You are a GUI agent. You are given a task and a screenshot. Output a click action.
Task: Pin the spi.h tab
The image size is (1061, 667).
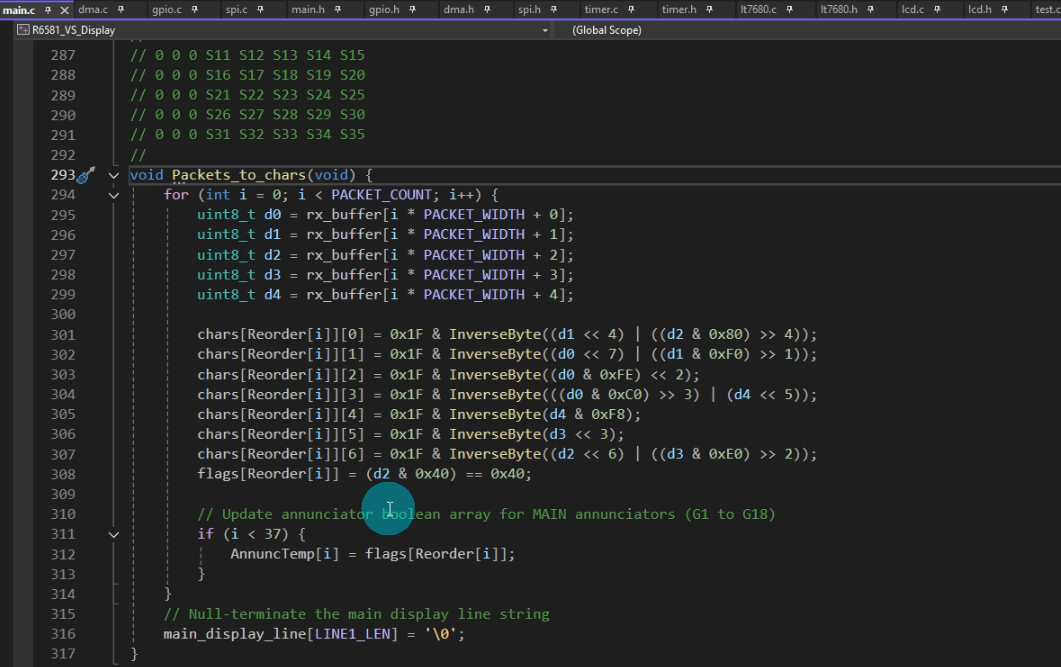[554, 9]
